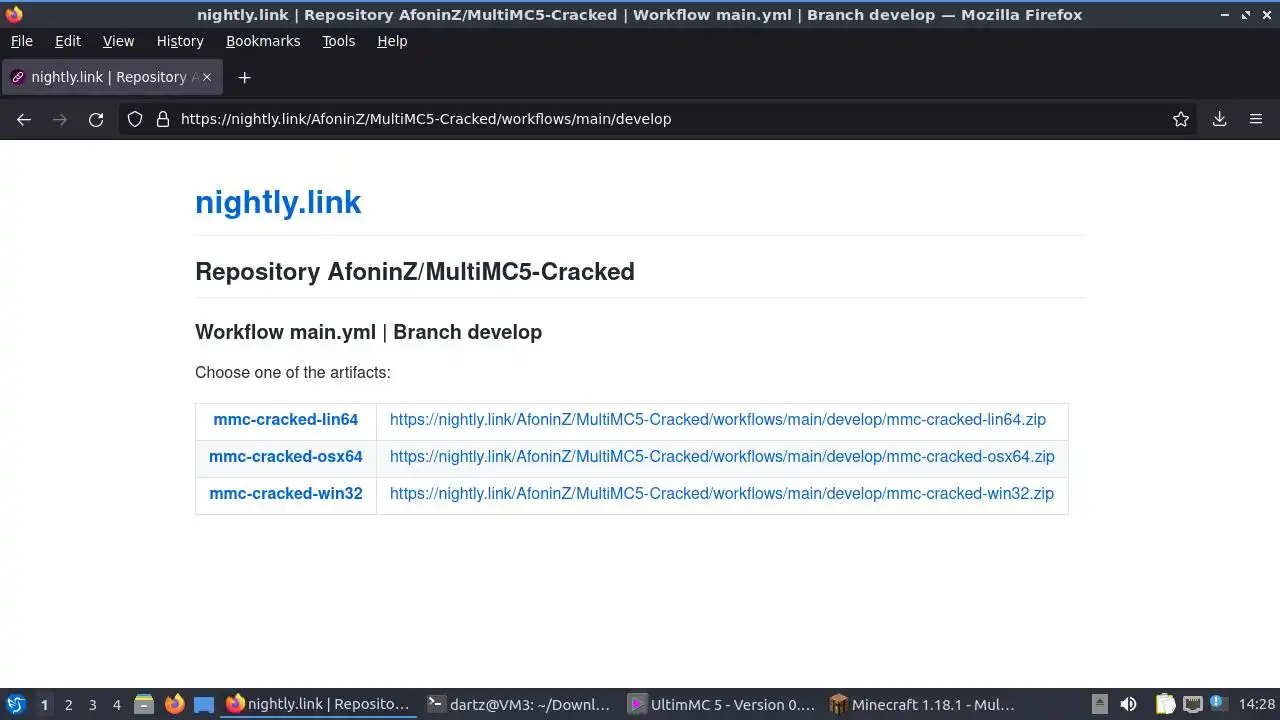Select the nightly.link Repository tab
1280x720 pixels.
pyautogui.click(x=112, y=77)
